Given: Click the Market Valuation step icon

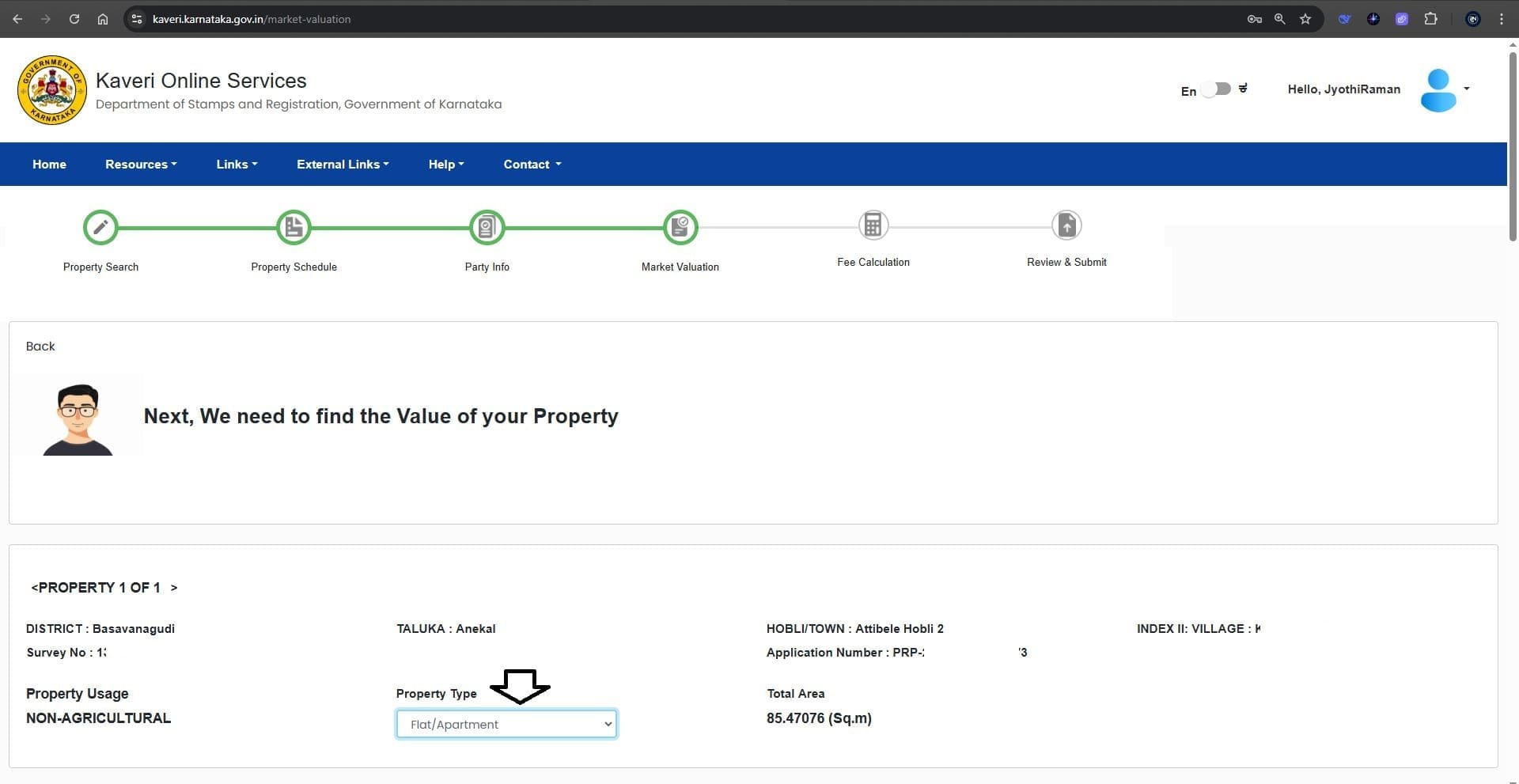Looking at the screenshot, I should (680, 228).
